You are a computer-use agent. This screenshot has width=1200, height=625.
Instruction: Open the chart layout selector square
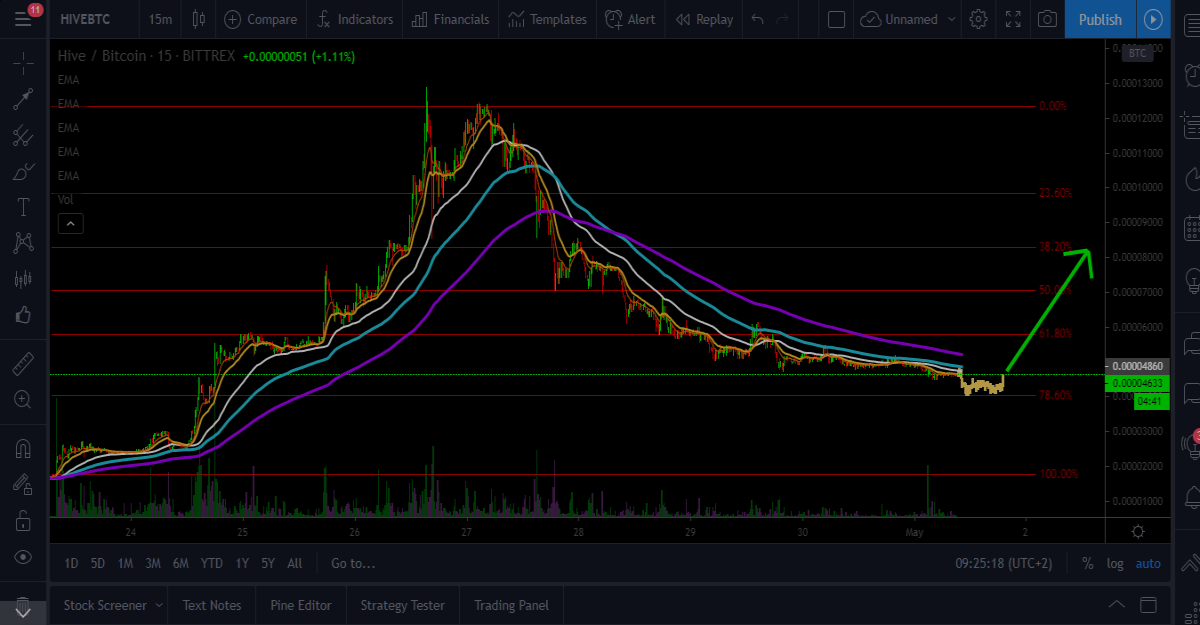tap(837, 19)
